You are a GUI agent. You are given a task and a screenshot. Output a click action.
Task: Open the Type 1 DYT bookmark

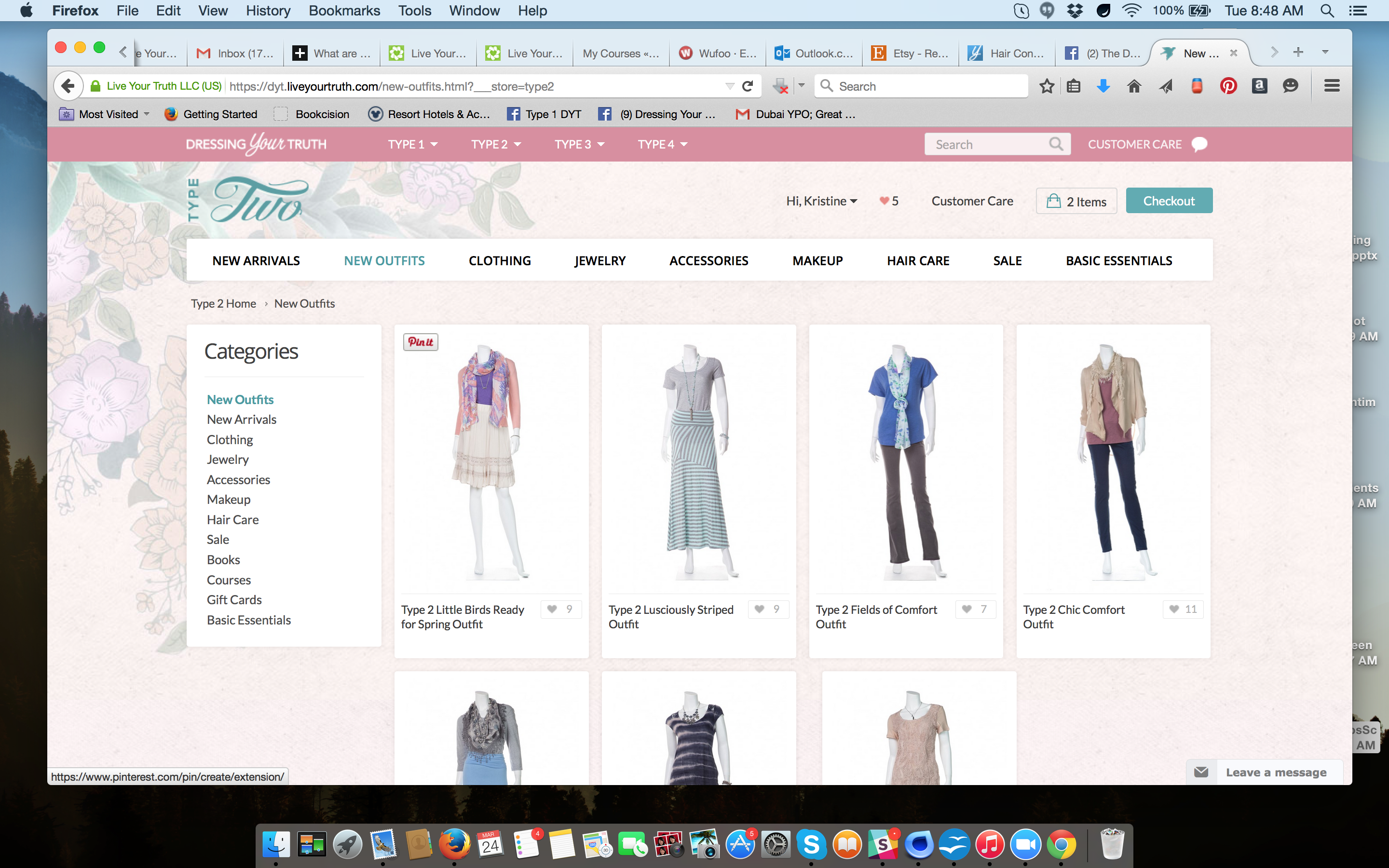pyautogui.click(x=544, y=114)
